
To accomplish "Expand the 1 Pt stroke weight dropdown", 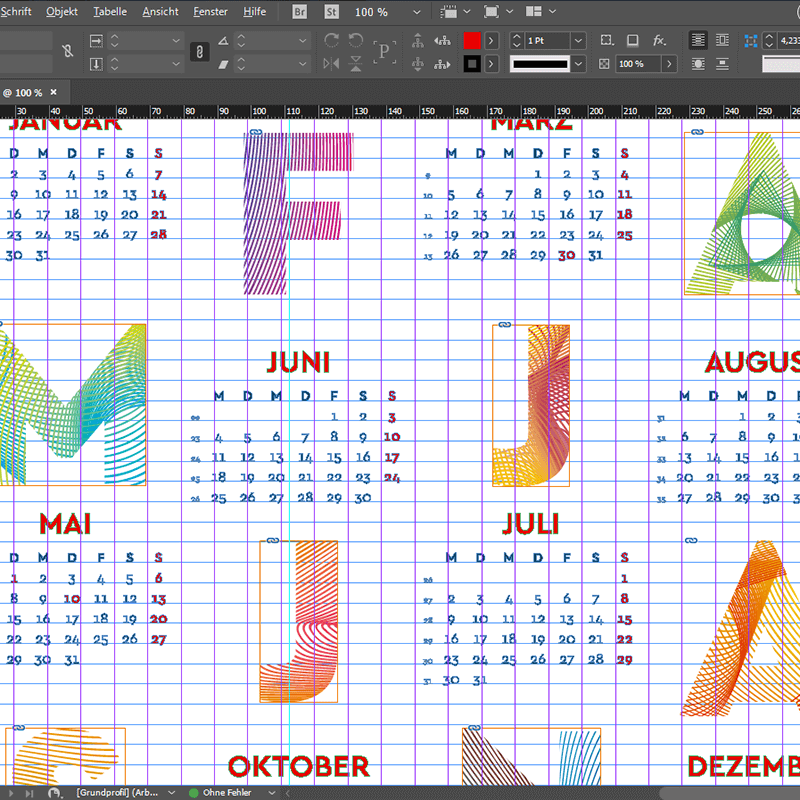I will tap(578, 40).
